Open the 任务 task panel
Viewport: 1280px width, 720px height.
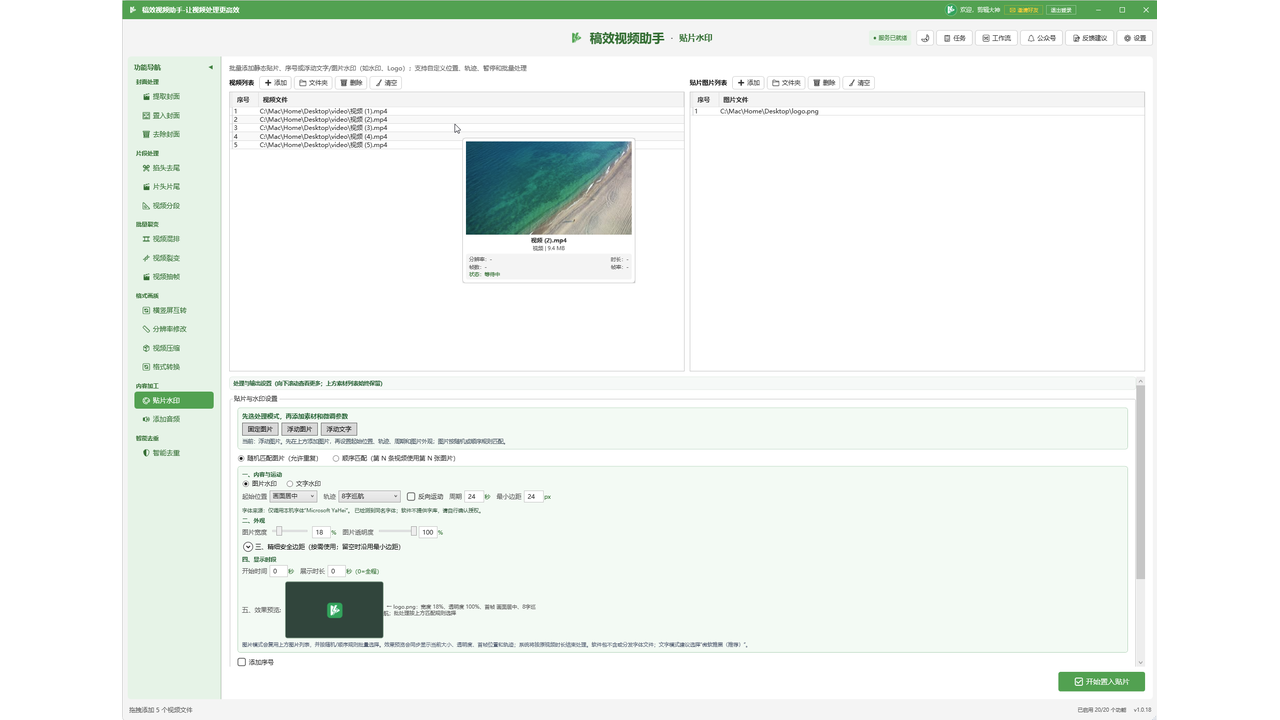[954, 38]
